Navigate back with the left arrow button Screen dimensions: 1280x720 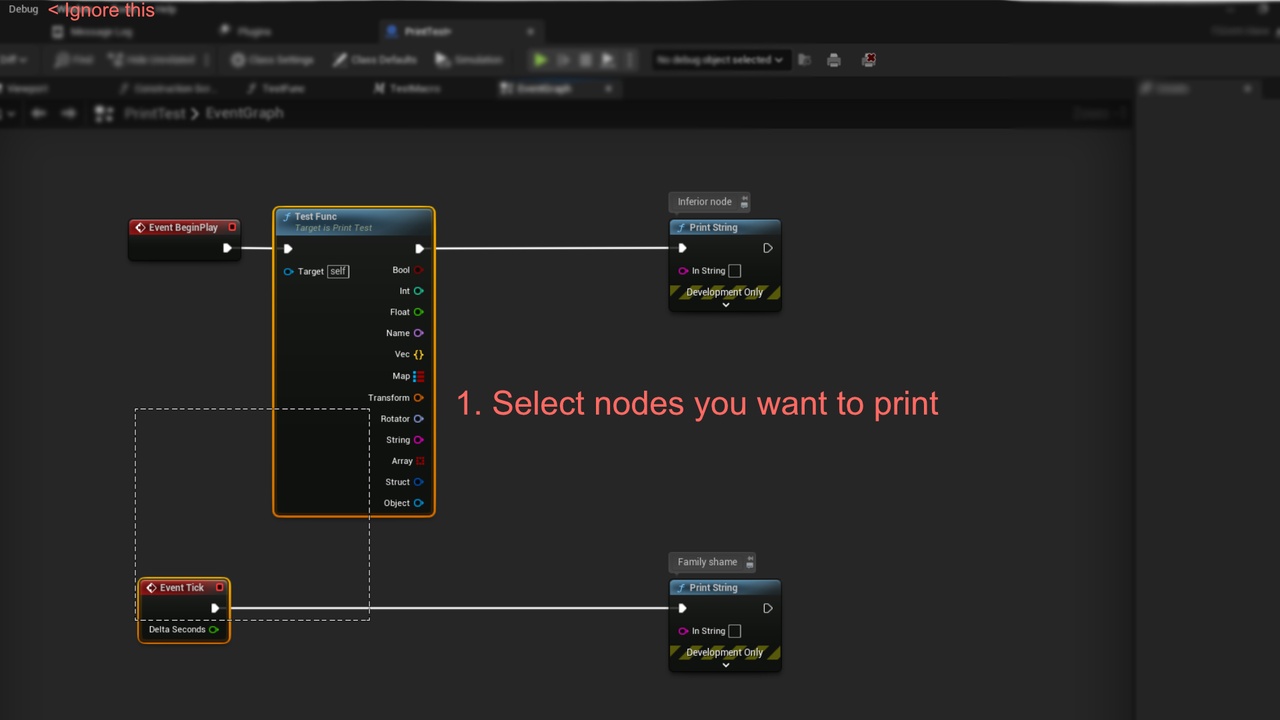click(39, 113)
